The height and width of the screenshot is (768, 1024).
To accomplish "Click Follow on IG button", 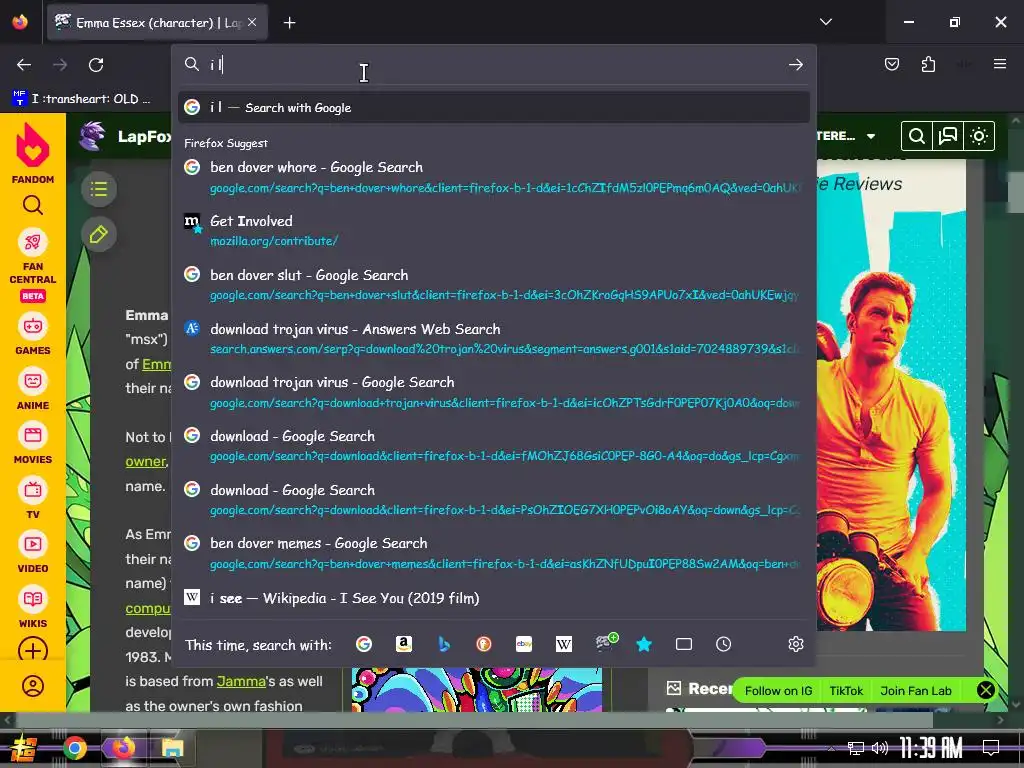I will (778, 691).
